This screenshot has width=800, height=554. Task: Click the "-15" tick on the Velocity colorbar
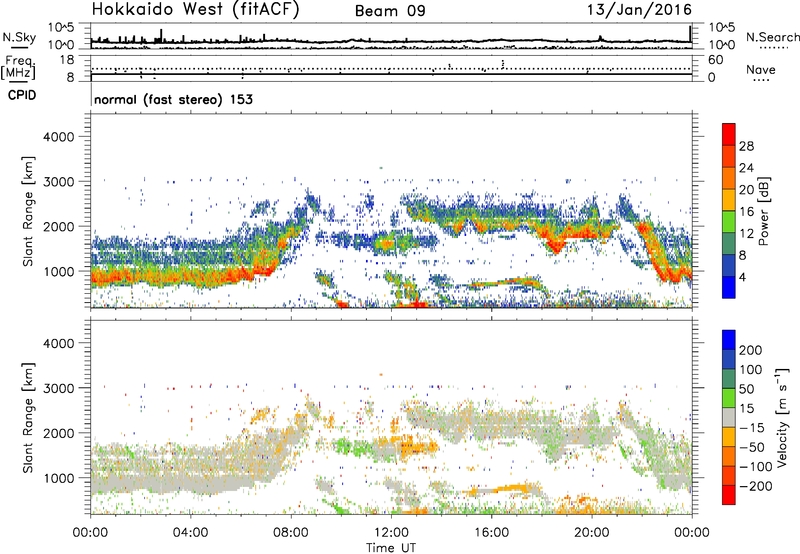pos(752,428)
